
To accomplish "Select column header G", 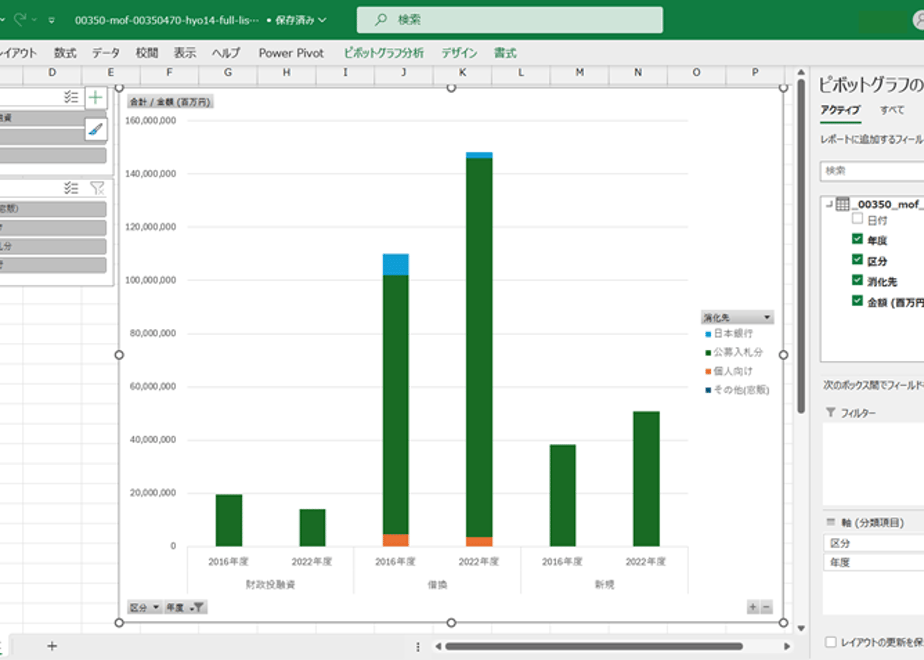I will coord(228,72).
